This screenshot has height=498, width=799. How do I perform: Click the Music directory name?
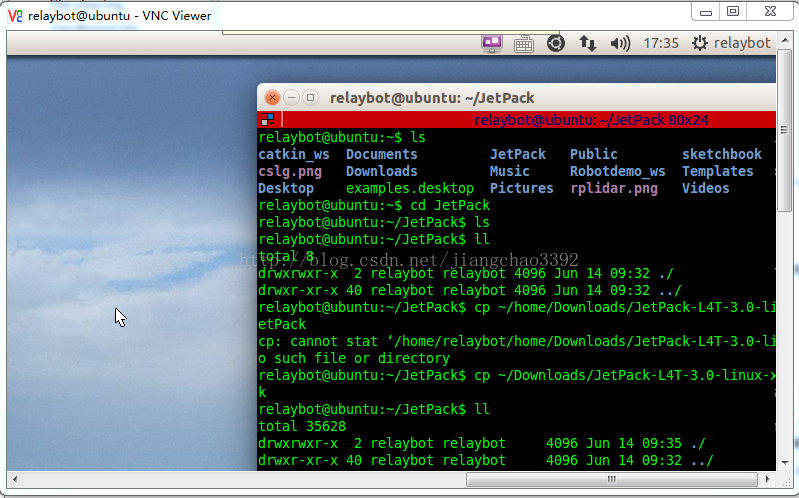point(510,171)
